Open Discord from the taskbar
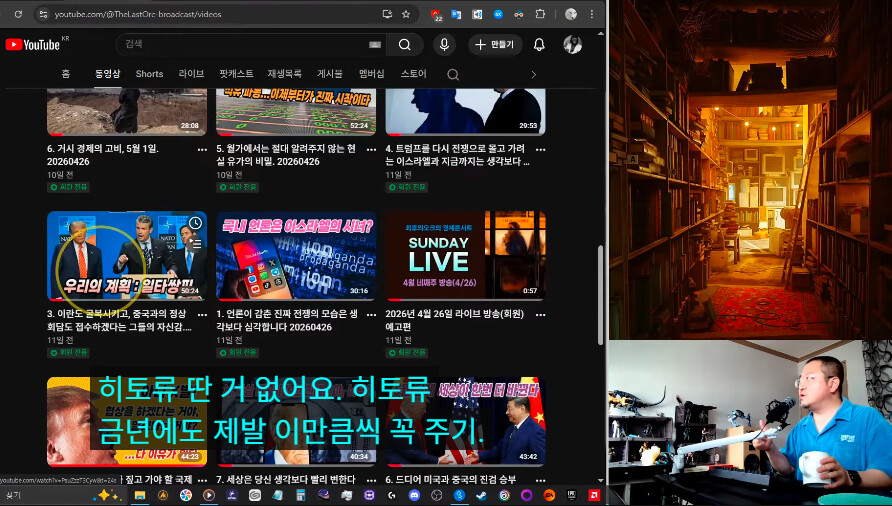Image resolution: width=892 pixels, height=506 pixels. coord(414,495)
